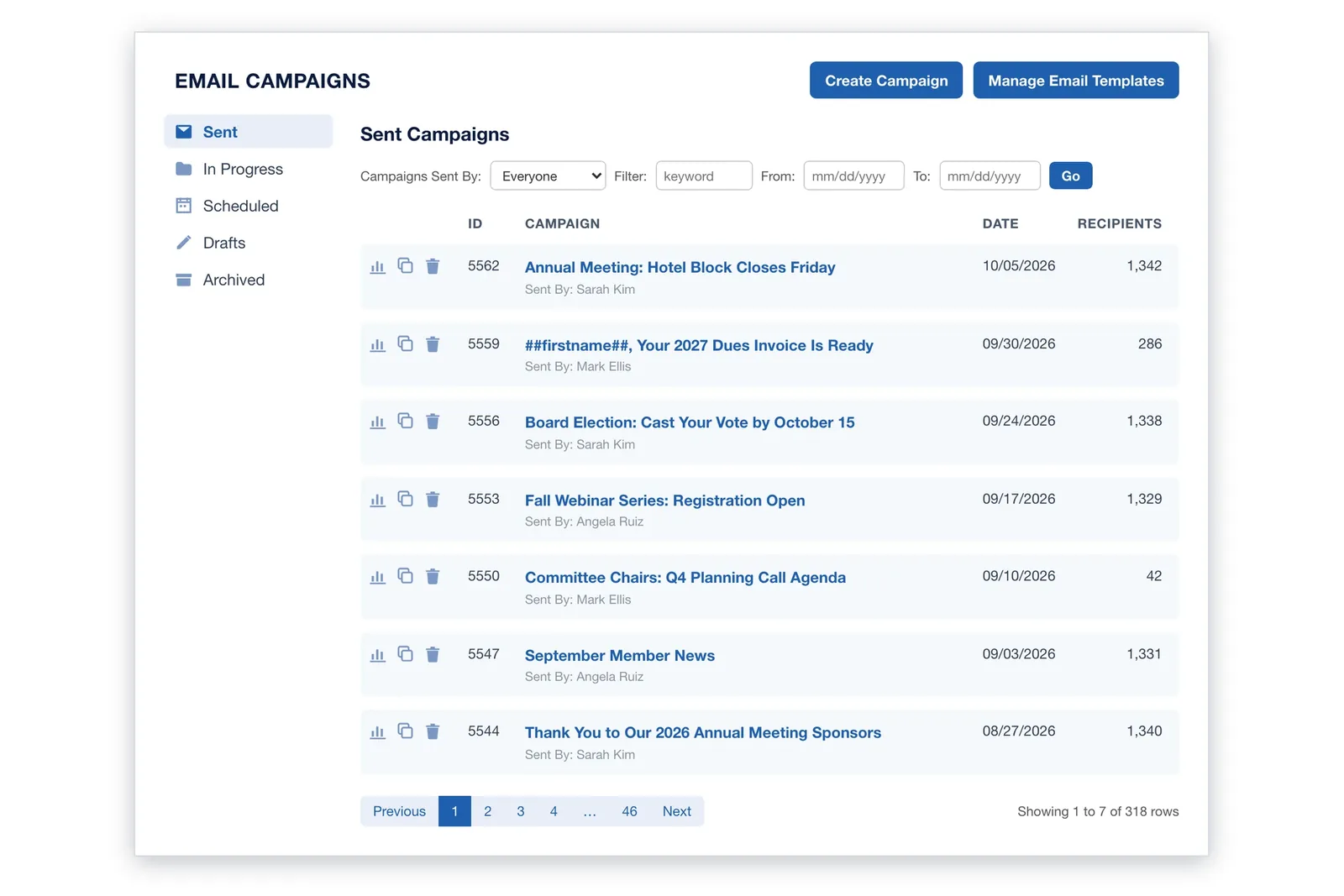Go to page 3 of results

point(521,811)
